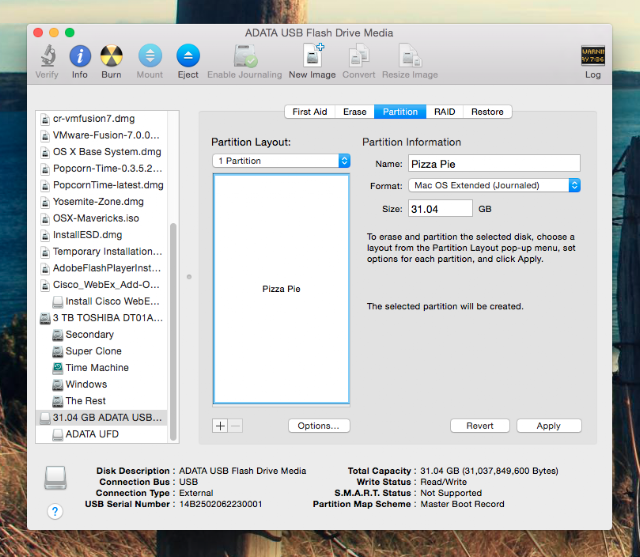Select cr-vmfusion7.dmg disk image
The width and height of the screenshot is (640, 557).
click(102, 119)
